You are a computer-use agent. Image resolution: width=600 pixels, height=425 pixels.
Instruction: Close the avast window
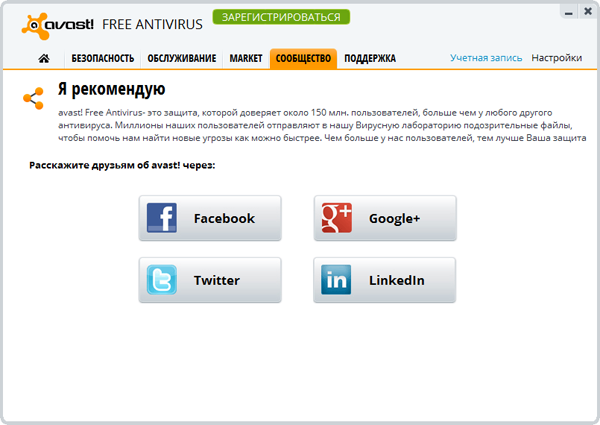(588, 11)
